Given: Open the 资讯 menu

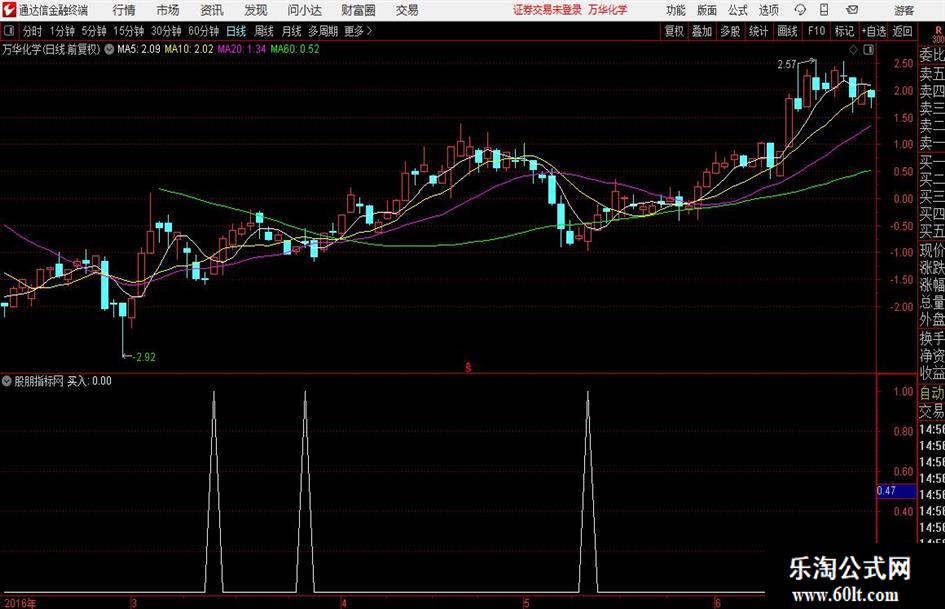Looking at the screenshot, I should click(212, 10).
